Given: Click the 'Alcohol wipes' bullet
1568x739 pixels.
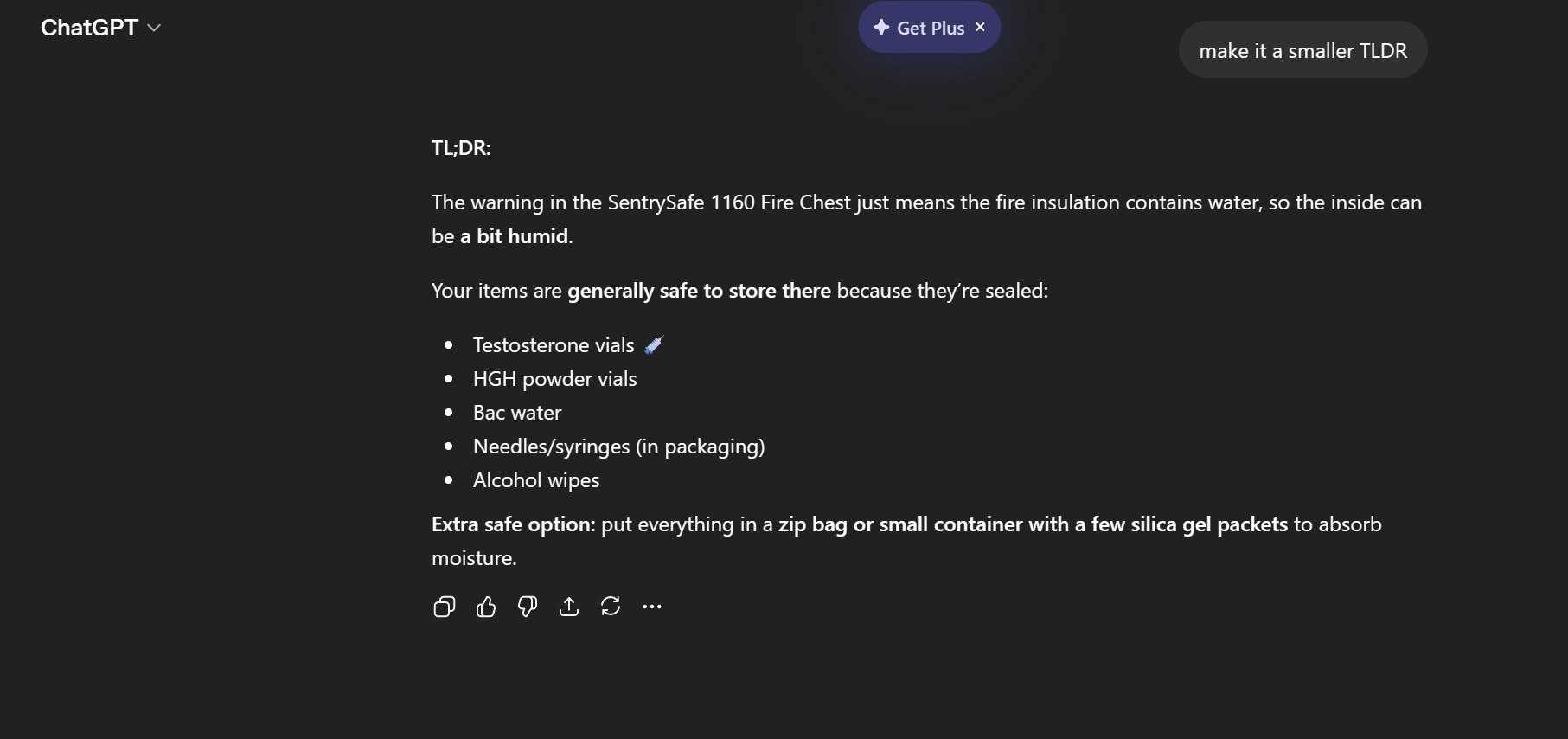Looking at the screenshot, I should point(536,480).
